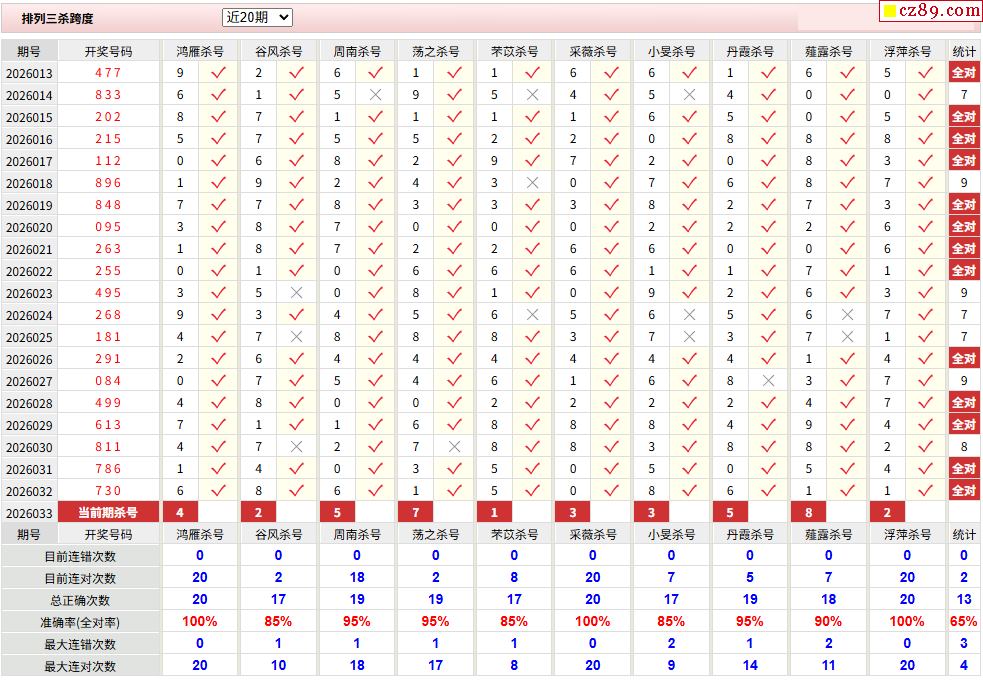Click the X mark in 蕹露杀号 for 2026024
This screenshot has height=680, width=983.
click(847, 315)
